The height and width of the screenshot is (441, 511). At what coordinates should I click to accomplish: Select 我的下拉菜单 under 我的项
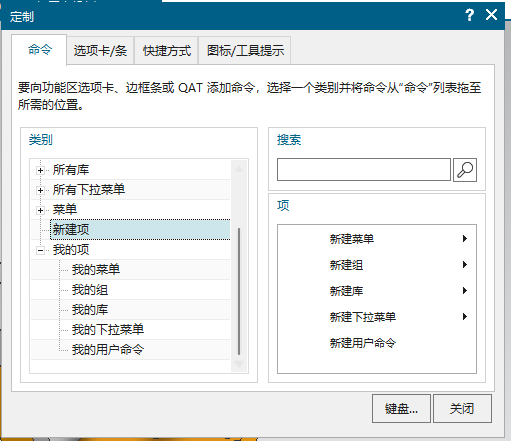(x=108, y=330)
